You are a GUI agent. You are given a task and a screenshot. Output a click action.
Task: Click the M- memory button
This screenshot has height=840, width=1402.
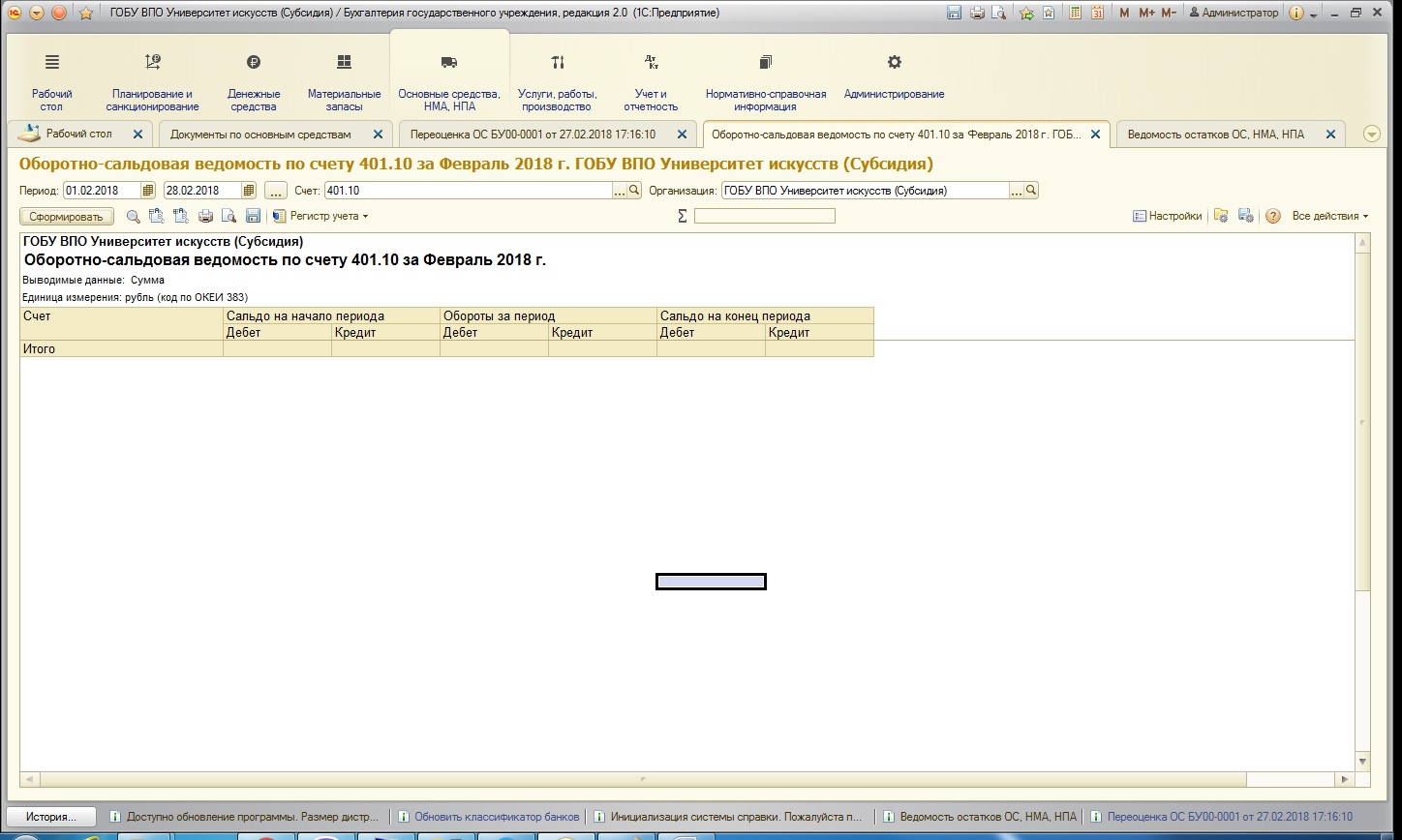[x=1169, y=13]
